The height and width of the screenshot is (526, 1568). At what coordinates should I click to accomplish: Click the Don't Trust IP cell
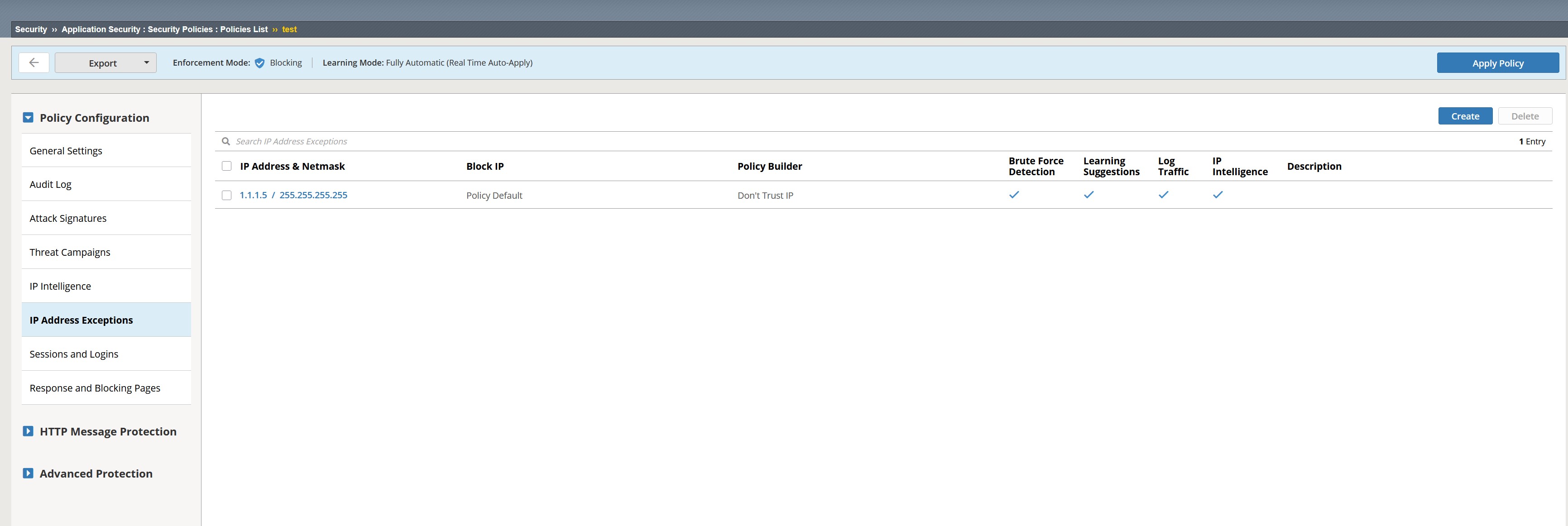[765, 196]
